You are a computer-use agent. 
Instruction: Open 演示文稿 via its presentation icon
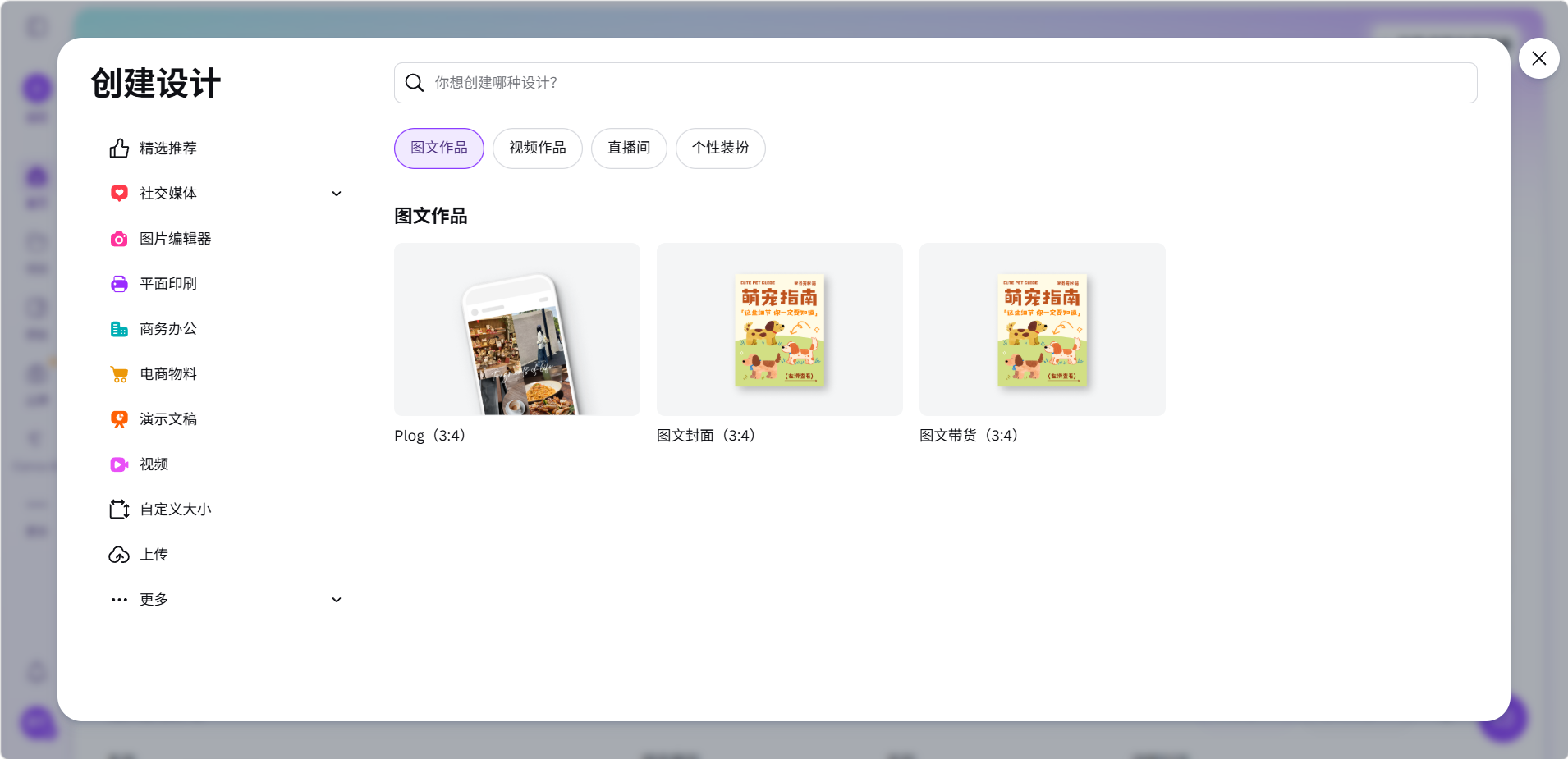click(119, 419)
